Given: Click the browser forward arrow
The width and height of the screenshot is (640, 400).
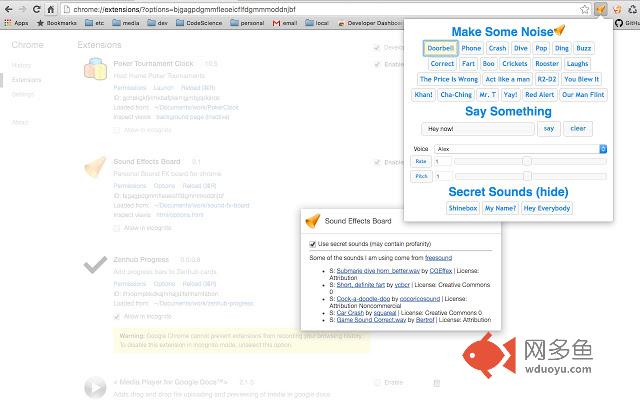Looking at the screenshot, I should tap(22, 9).
